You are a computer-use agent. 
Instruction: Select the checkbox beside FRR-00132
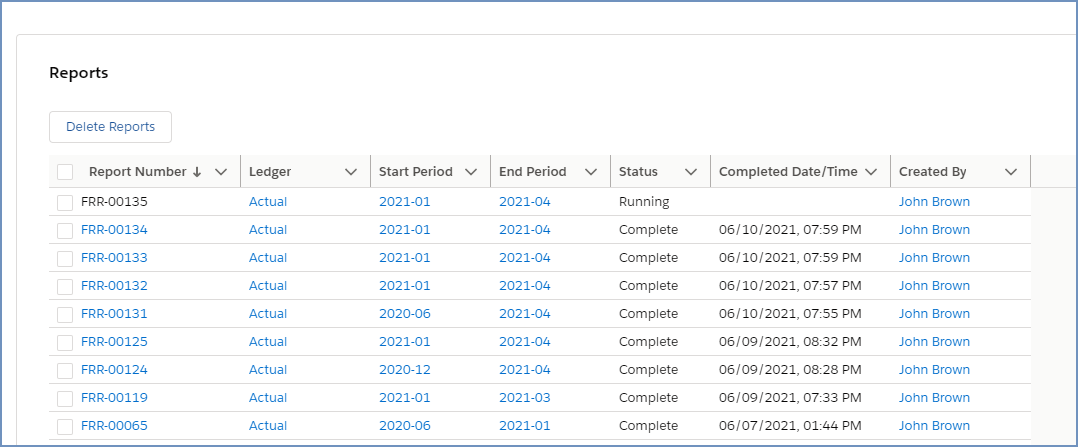tap(65, 286)
